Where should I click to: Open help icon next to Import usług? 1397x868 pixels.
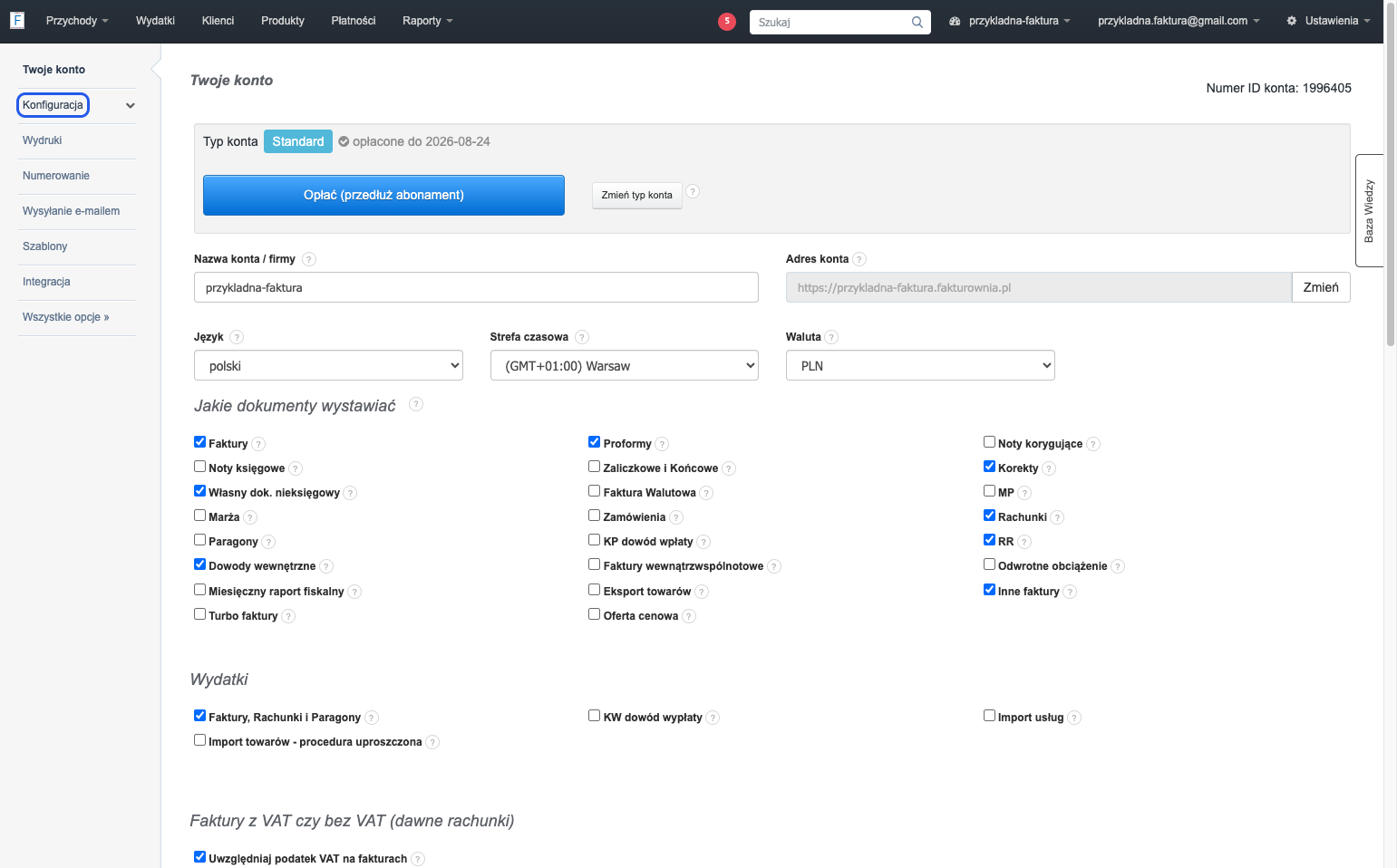[x=1074, y=718]
